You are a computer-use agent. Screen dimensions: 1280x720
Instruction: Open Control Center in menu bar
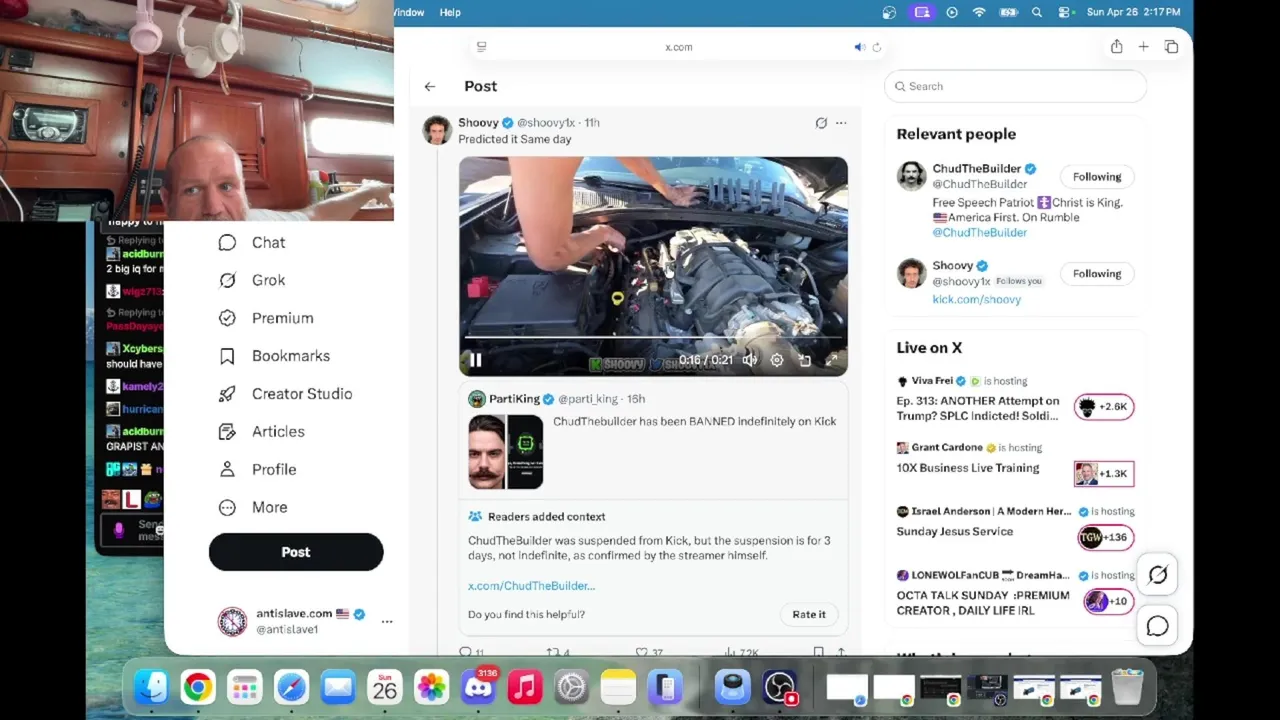click(x=1065, y=12)
